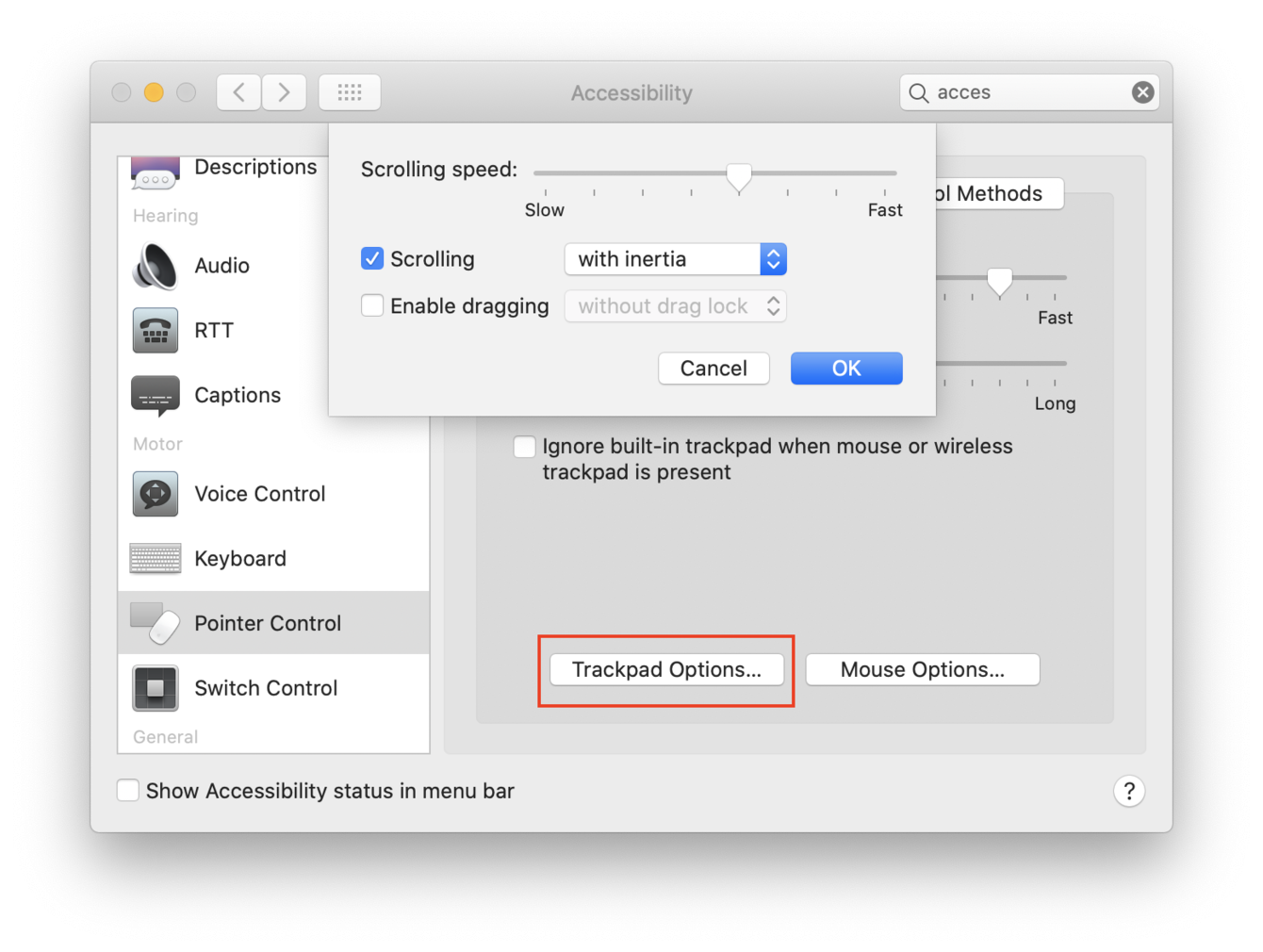Enable dragging checkbox

point(372,306)
